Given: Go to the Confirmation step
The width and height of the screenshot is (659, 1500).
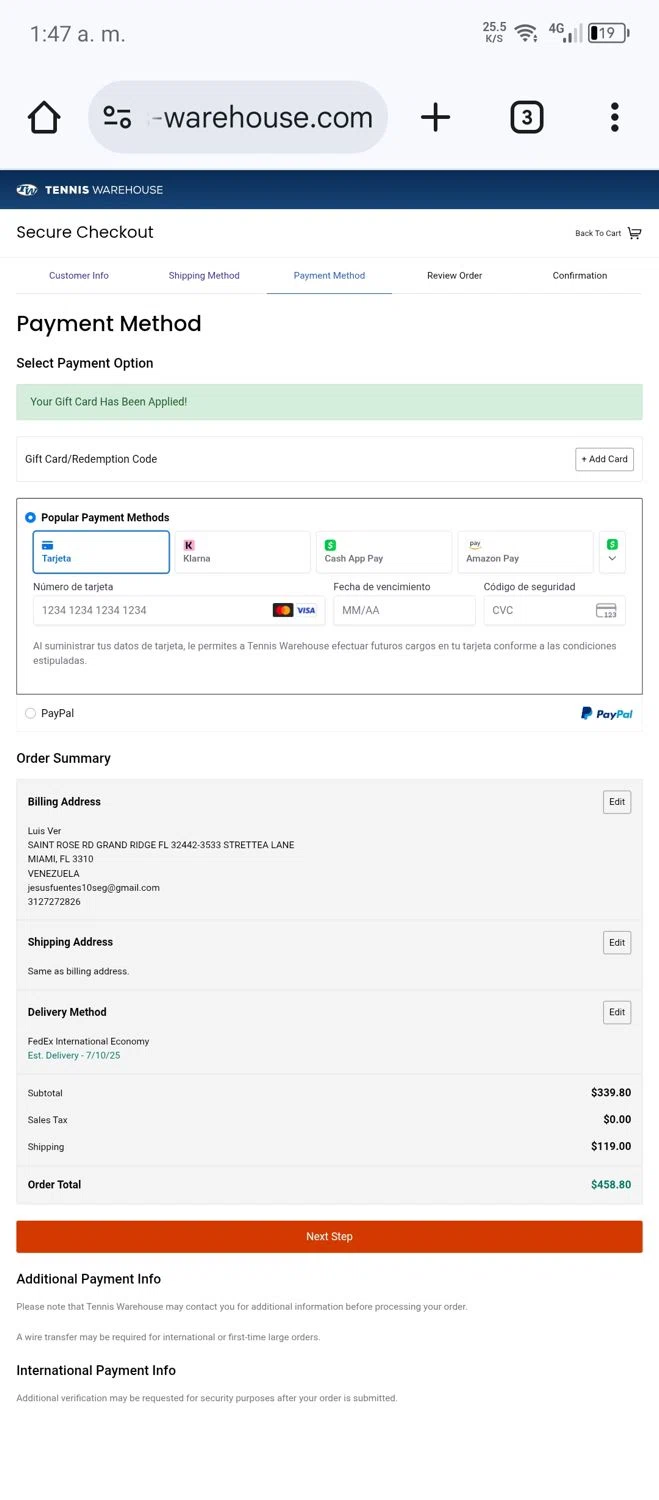Looking at the screenshot, I should [x=580, y=275].
